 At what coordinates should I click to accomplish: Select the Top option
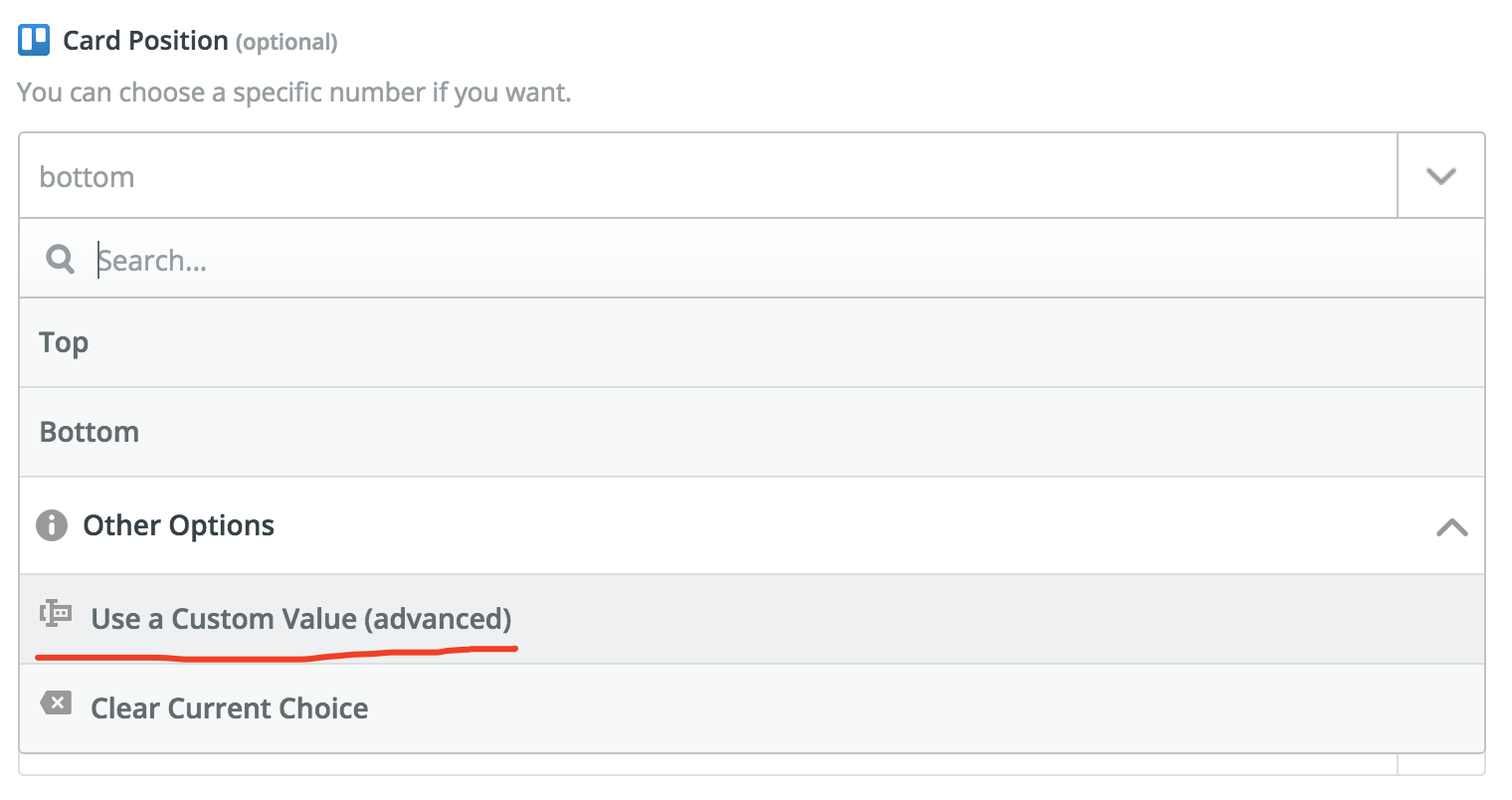752,342
